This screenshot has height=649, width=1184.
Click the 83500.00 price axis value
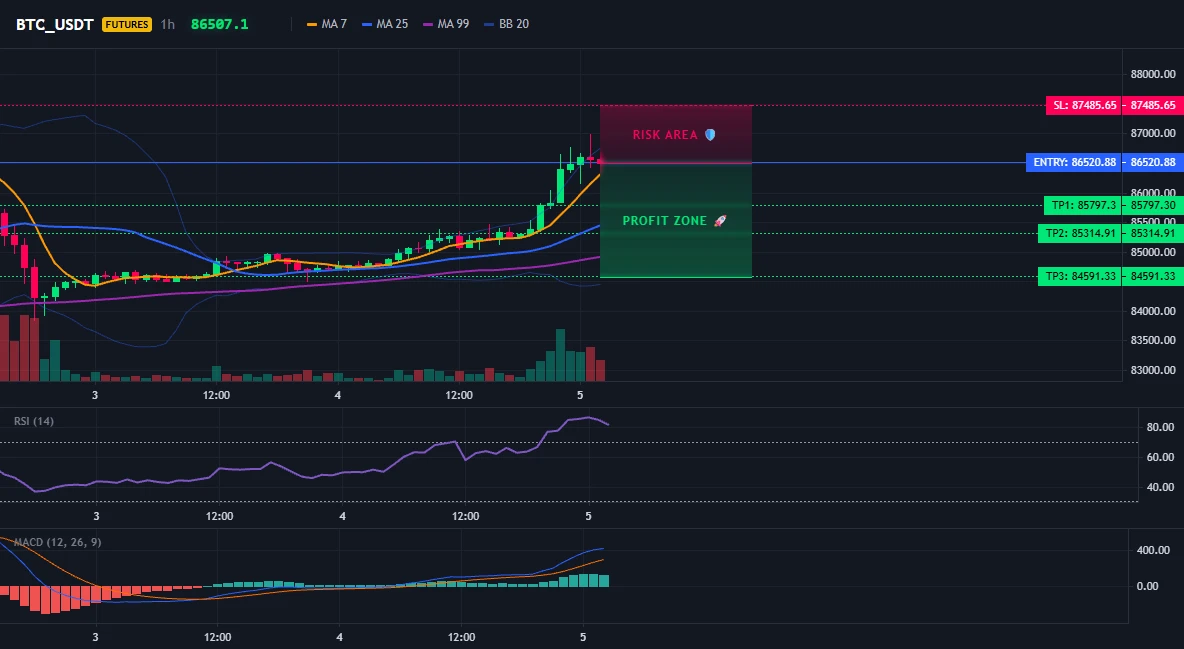coord(1153,340)
